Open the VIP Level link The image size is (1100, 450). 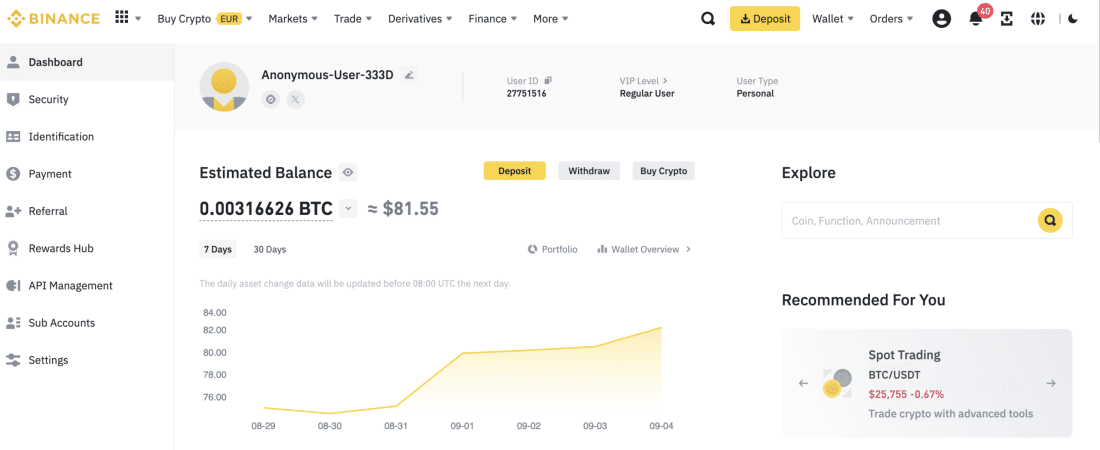tap(643, 81)
